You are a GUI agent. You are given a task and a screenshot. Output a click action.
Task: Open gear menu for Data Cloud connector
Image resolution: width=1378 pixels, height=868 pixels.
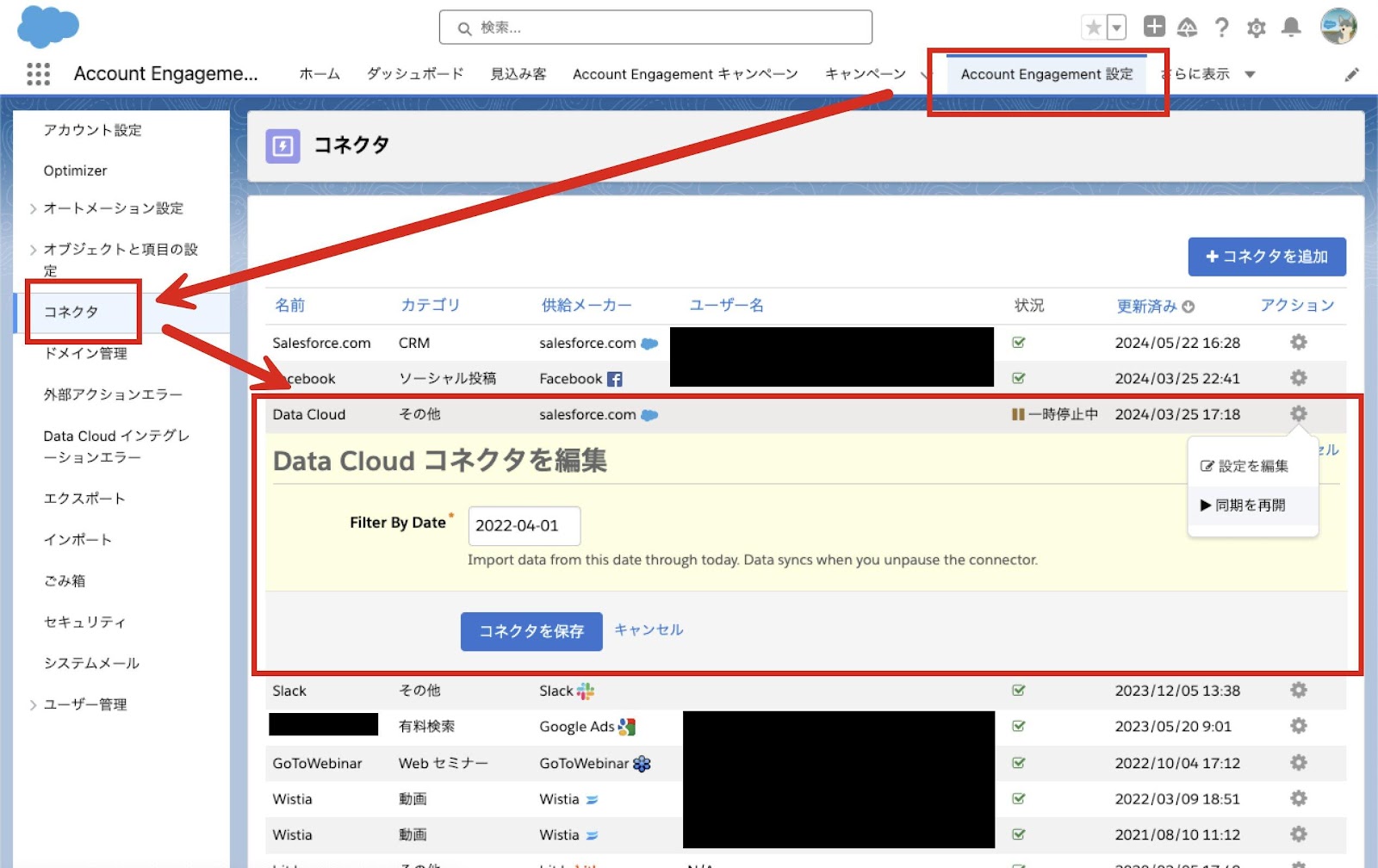(x=1299, y=414)
